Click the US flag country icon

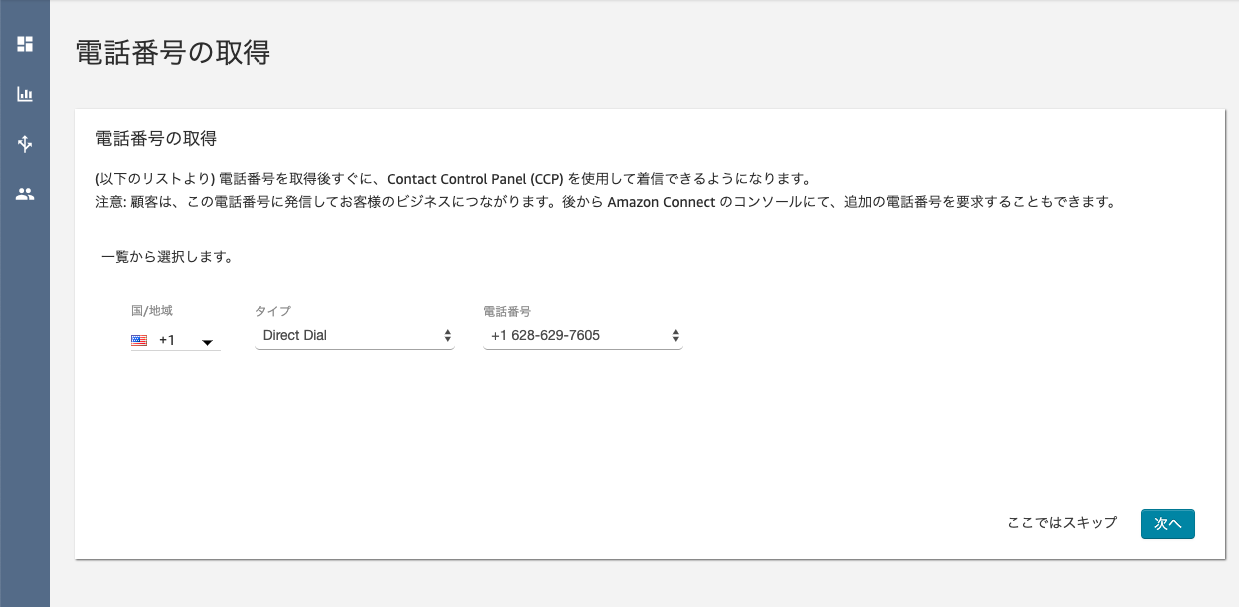139,340
